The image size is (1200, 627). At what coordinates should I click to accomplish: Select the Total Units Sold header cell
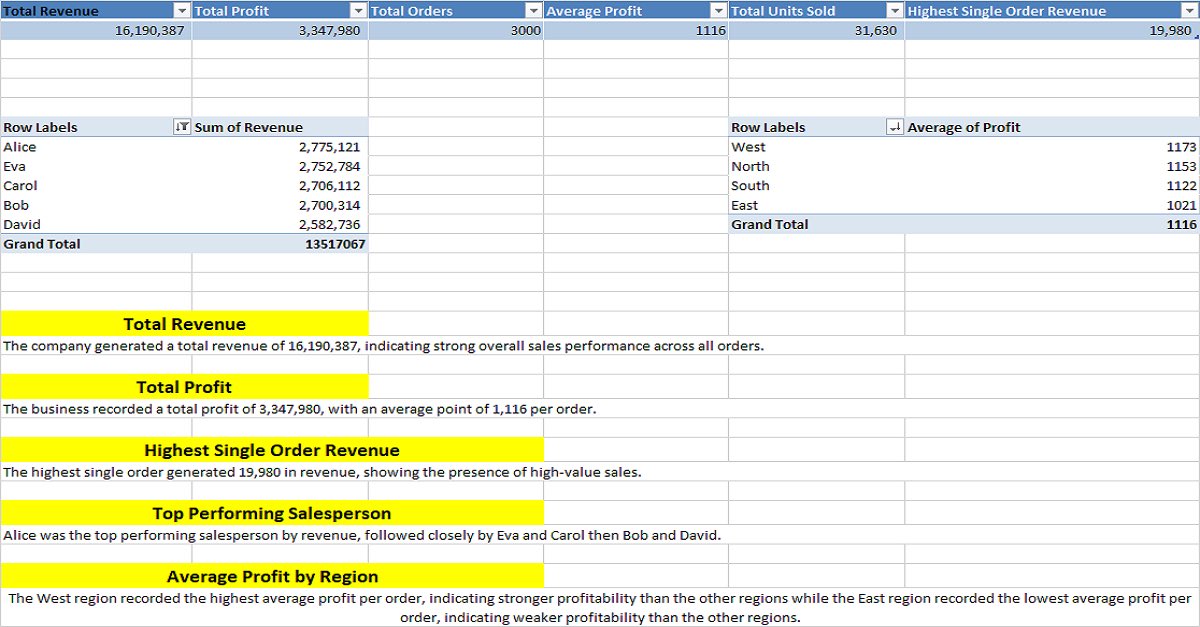(x=816, y=11)
